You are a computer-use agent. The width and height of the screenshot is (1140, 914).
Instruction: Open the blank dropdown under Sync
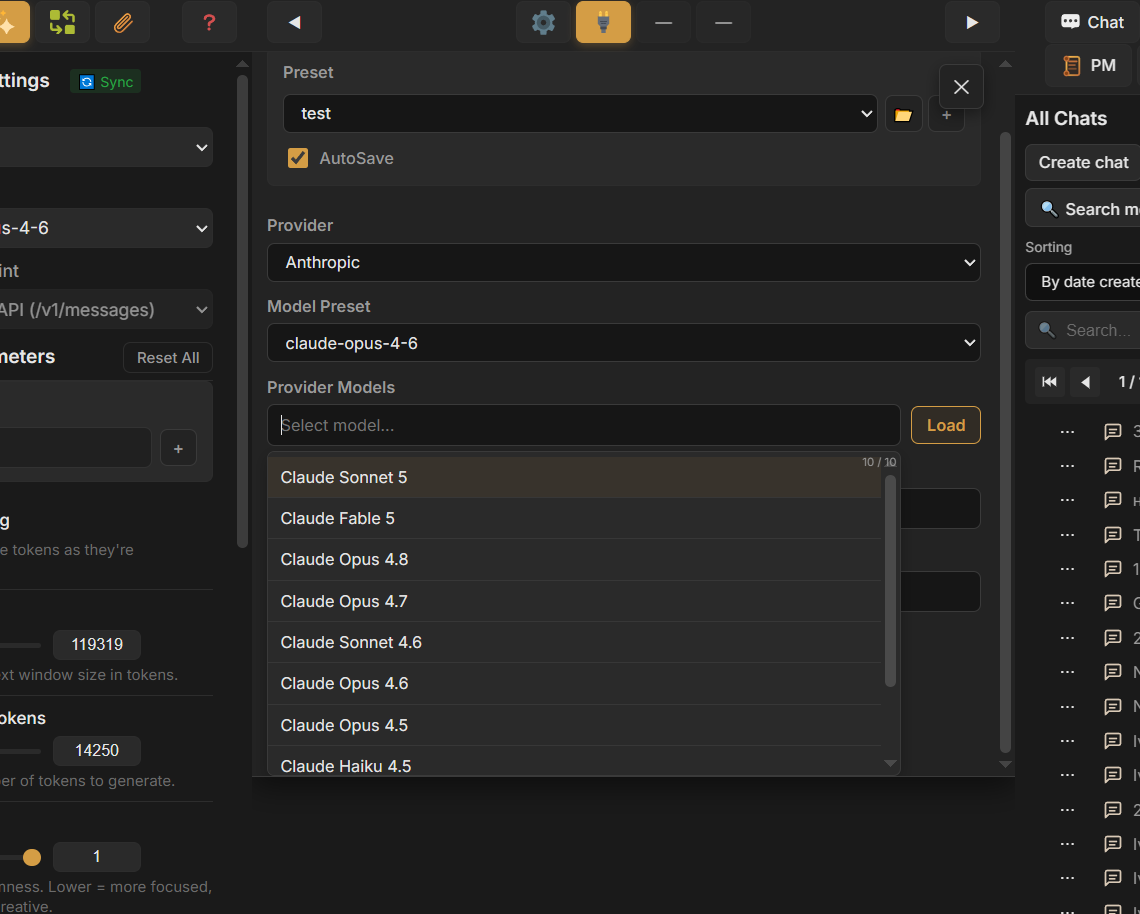104,148
